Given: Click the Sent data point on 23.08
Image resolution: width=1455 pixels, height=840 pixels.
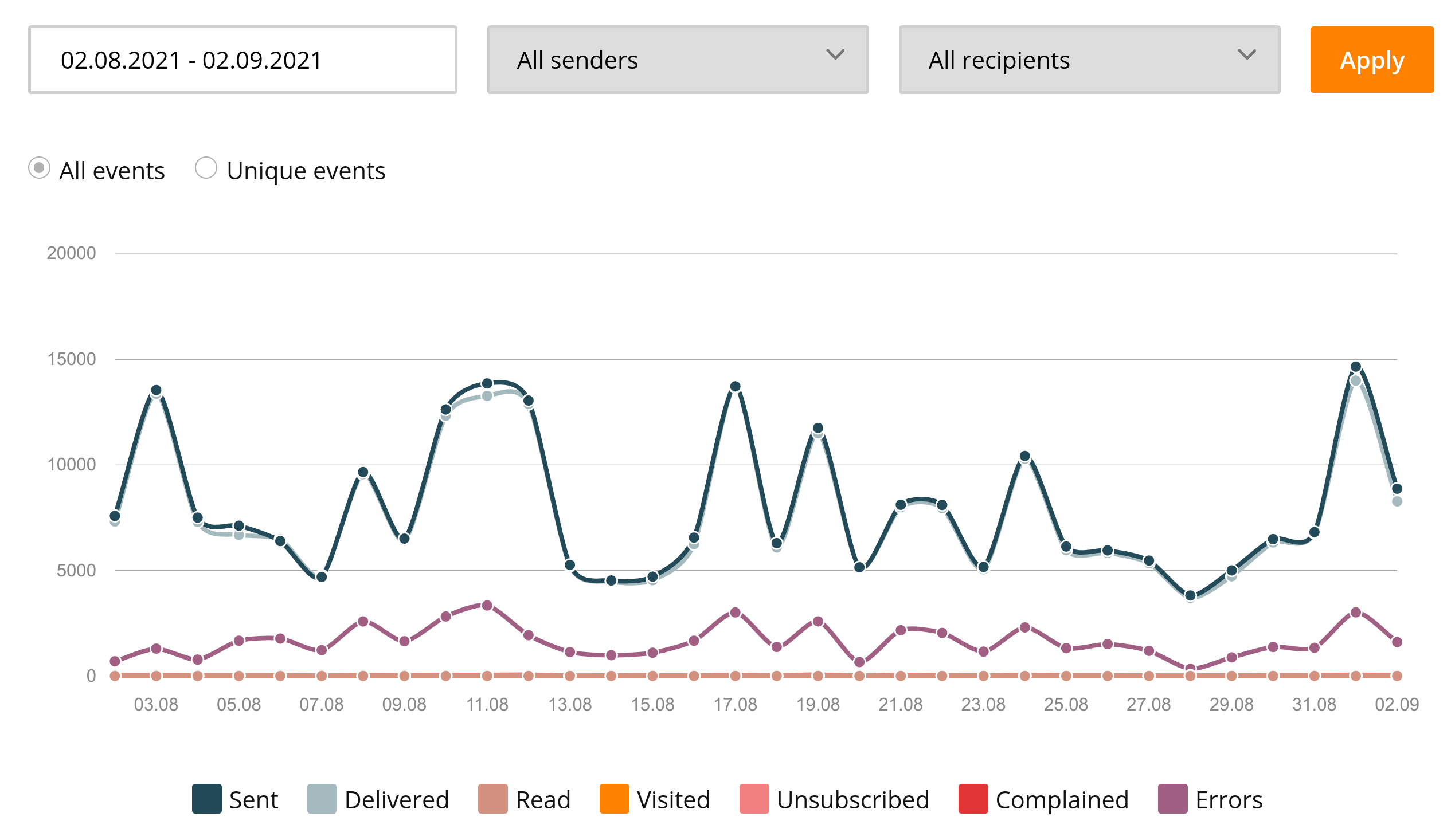Looking at the screenshot, I should click(983, 567).
